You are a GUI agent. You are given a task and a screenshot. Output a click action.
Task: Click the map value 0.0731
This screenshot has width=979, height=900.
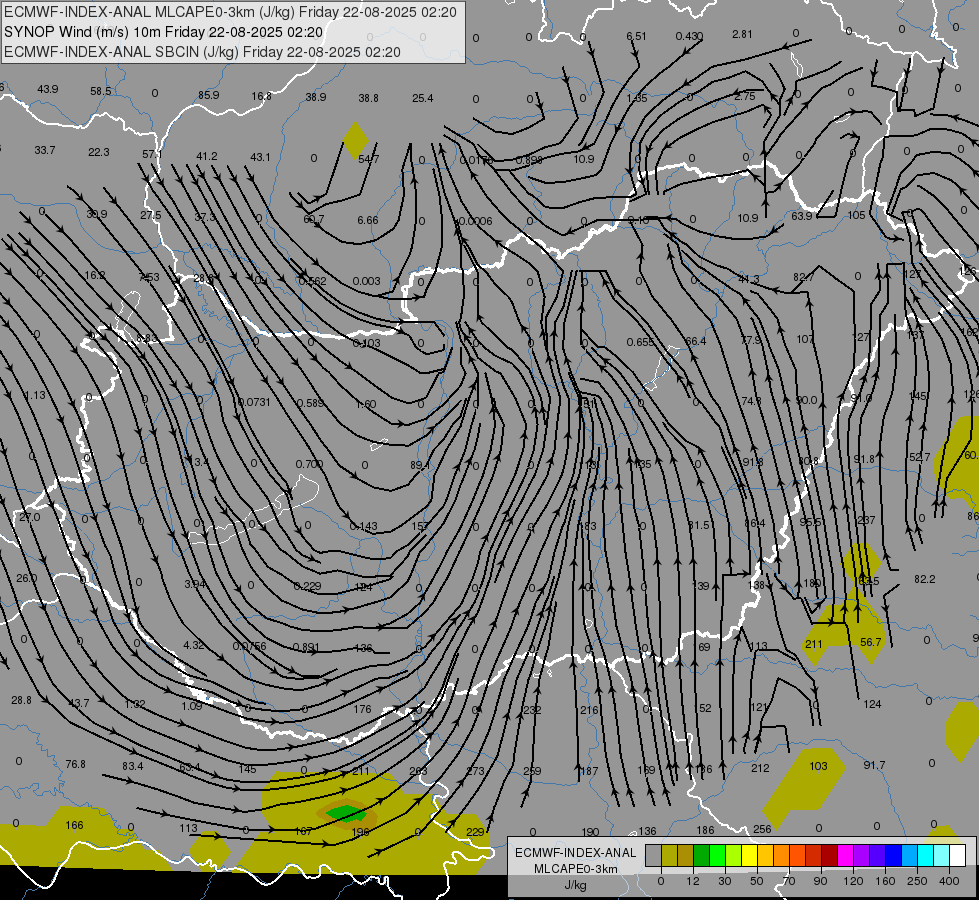[255, 402]
